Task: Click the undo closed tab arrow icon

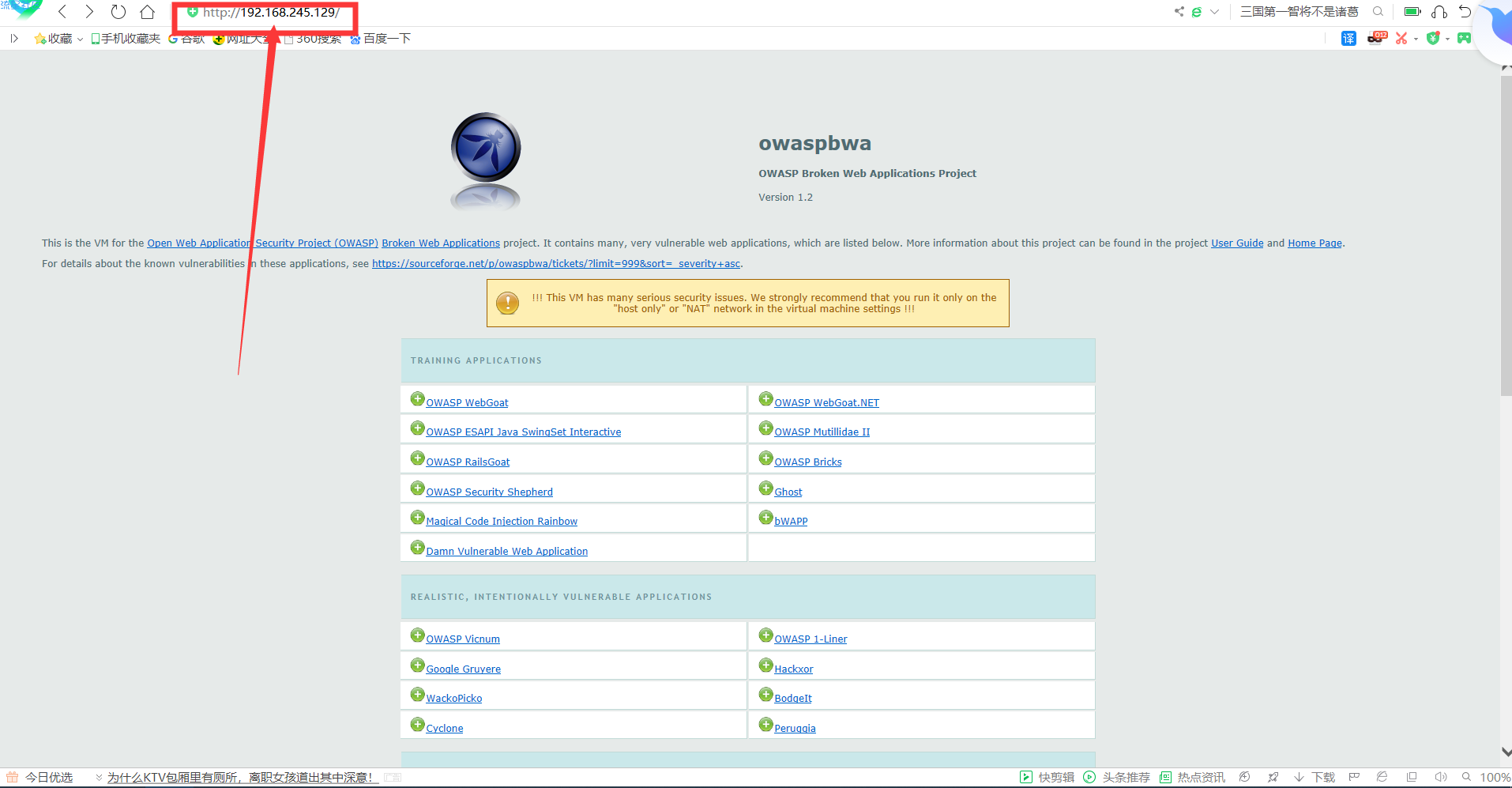Action: (x=1465, y=12)
